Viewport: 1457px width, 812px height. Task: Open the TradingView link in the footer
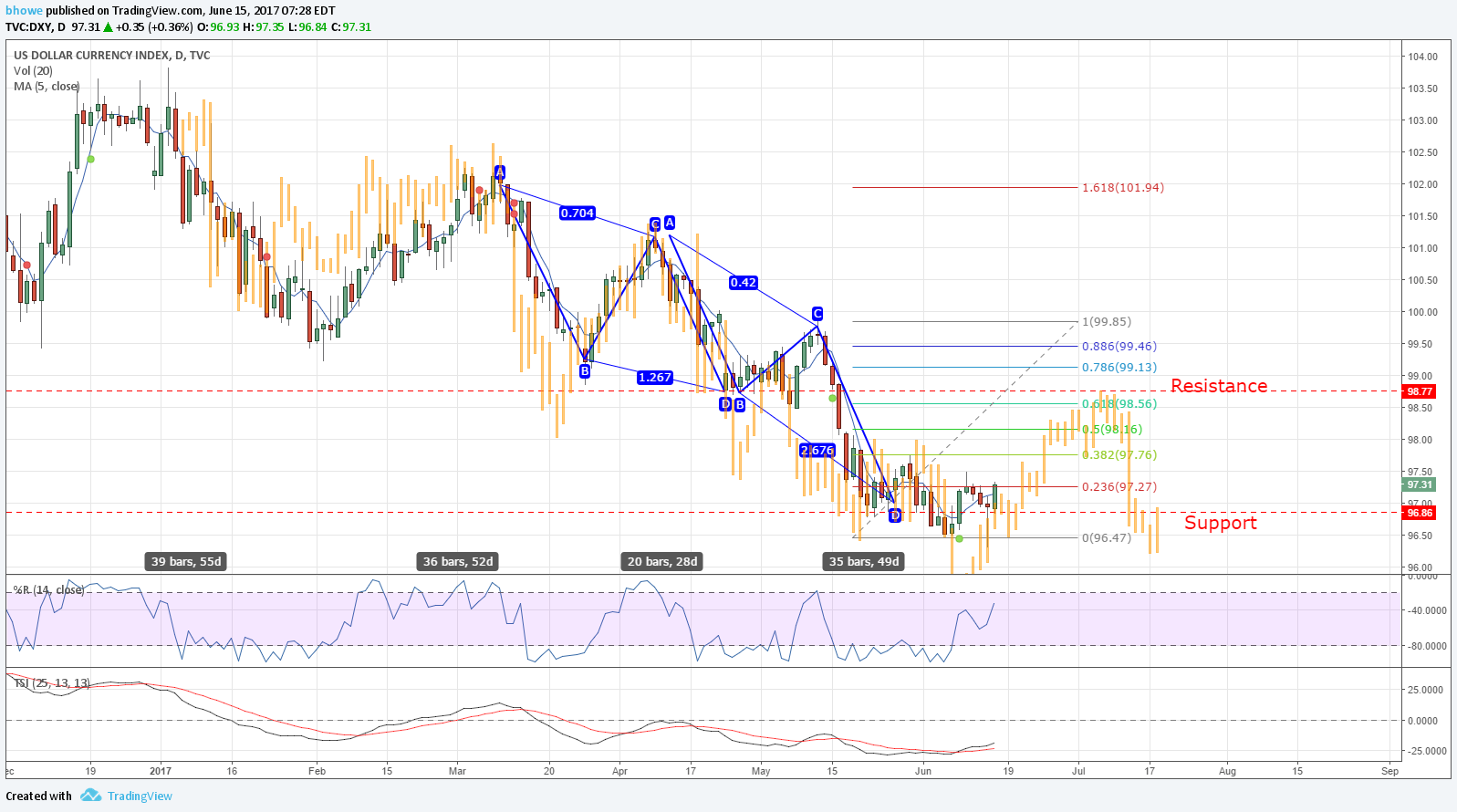(140, 796)
